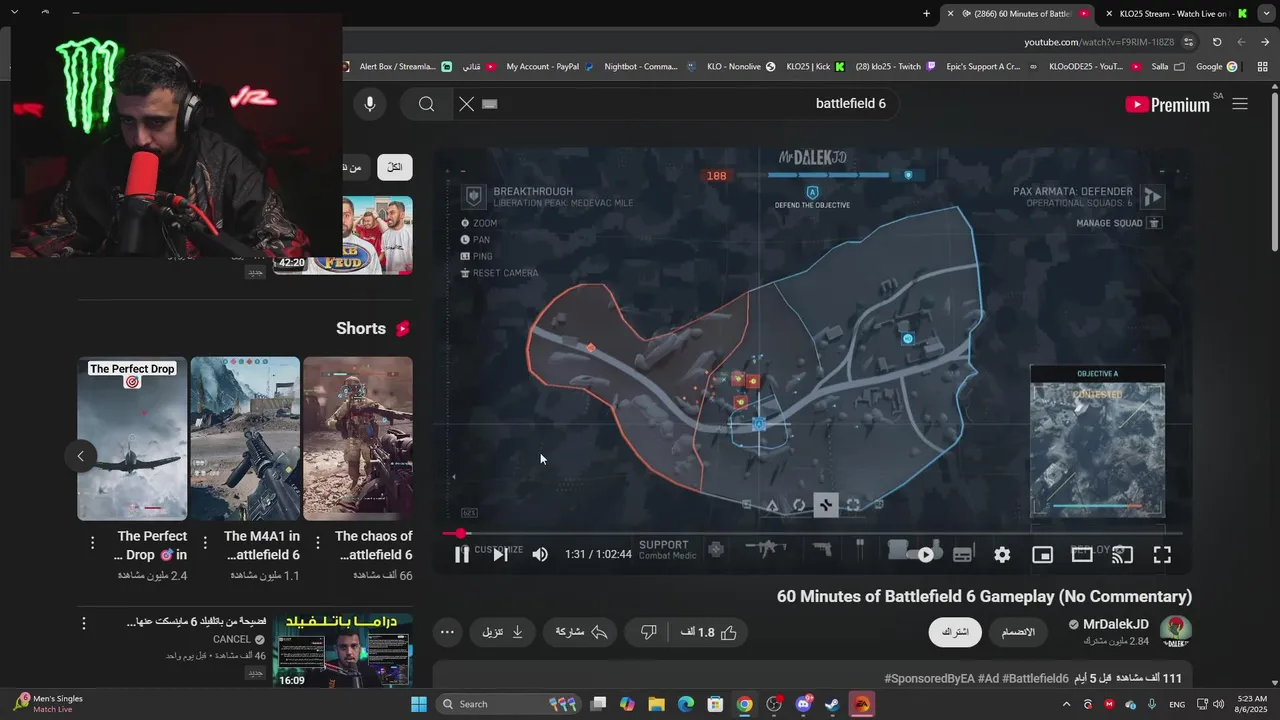
Task: Dislike the video with thumbs down
Action: (648, 632)
